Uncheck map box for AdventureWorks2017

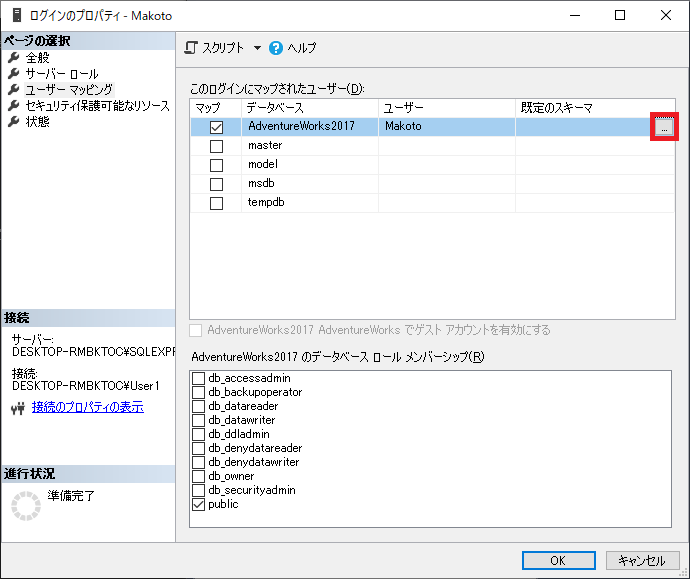point(216,127)
